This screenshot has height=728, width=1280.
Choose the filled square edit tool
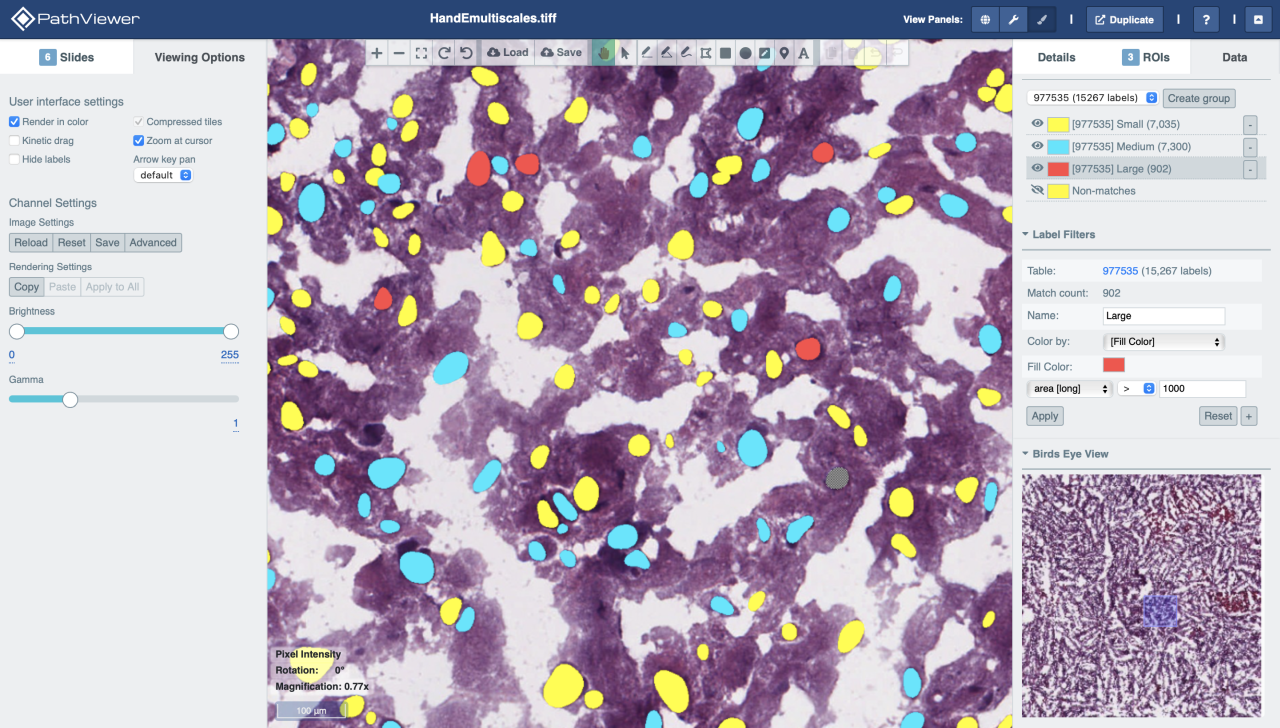click(x=765, y=53)
